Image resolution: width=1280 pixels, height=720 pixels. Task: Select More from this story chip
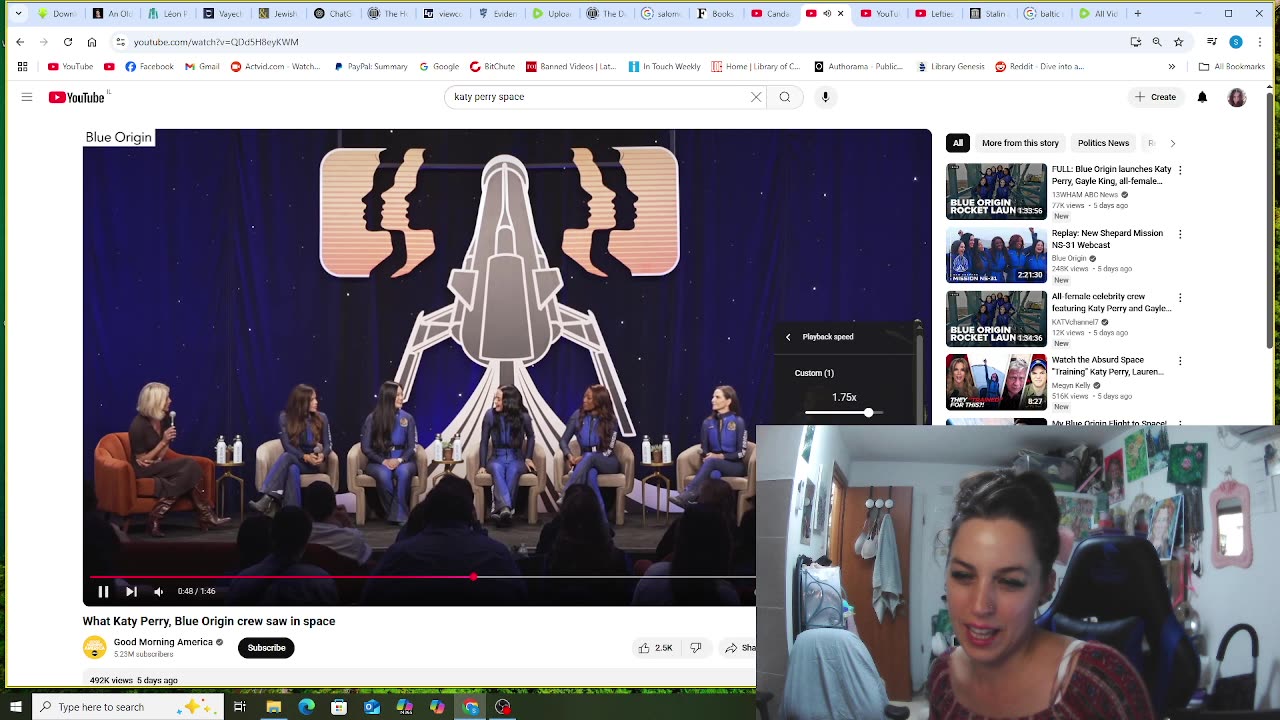(1020, 143)
